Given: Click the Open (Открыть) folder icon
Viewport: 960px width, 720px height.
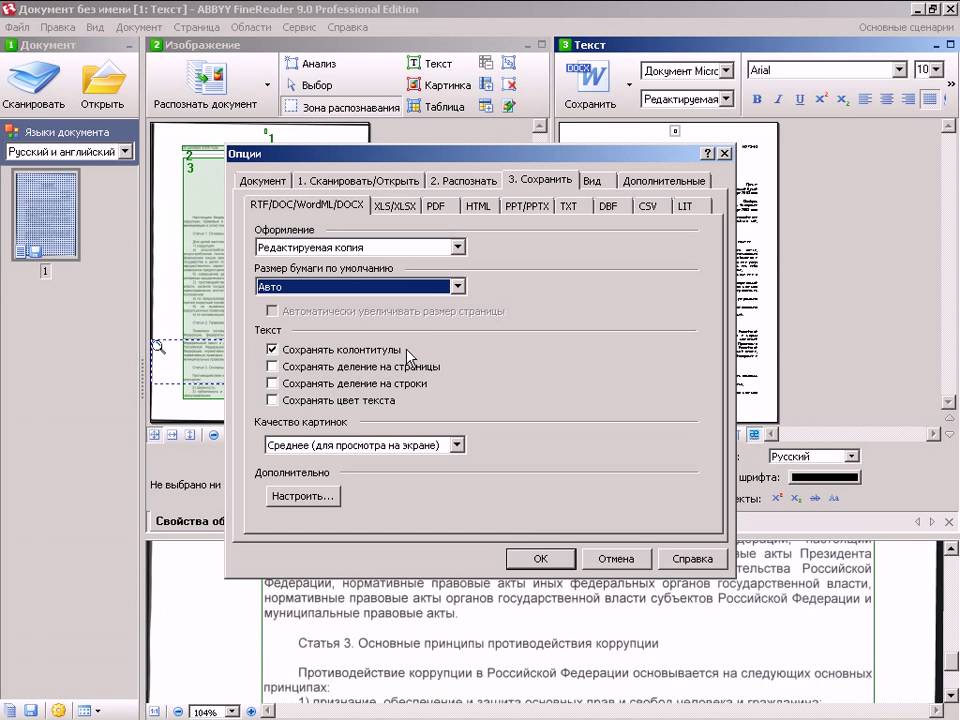Looking at the screenshot, I should [103, 78].
